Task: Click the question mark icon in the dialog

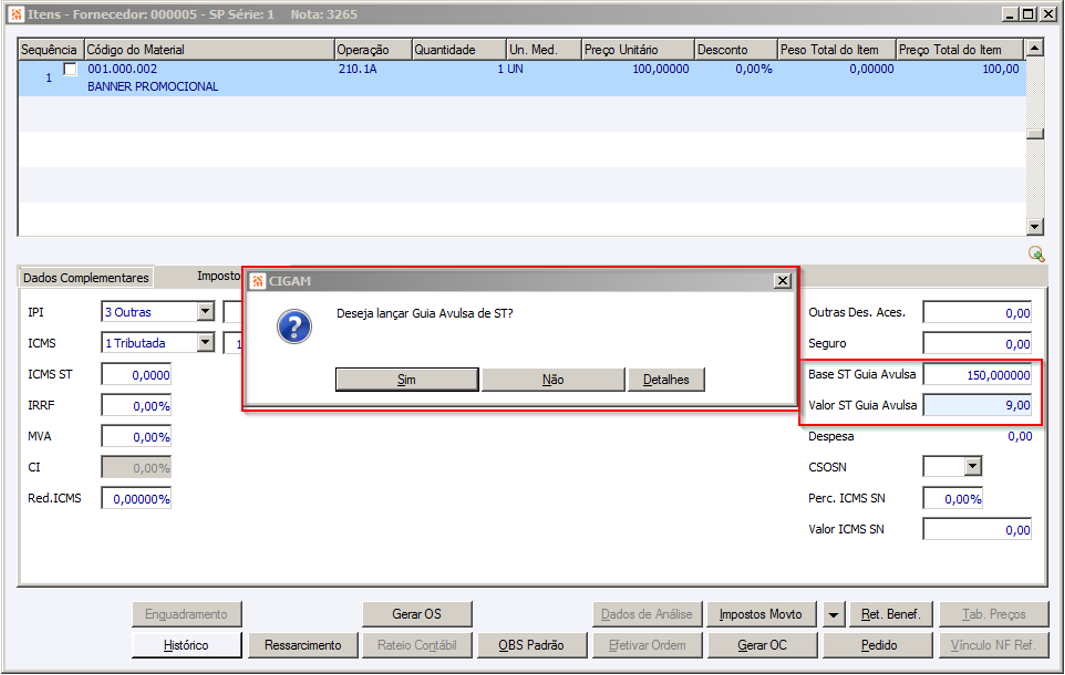Action: (294, 327)
